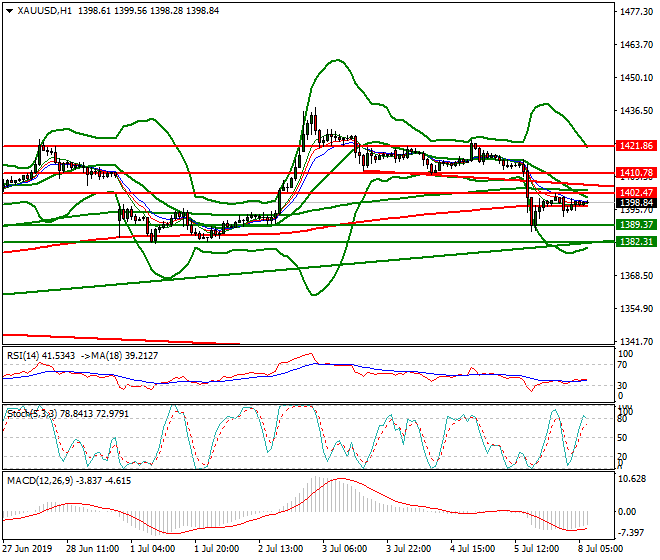660x560 pixels.
Task: Click the 27 Jun 2019 time axis label
Action: point(28,549)
